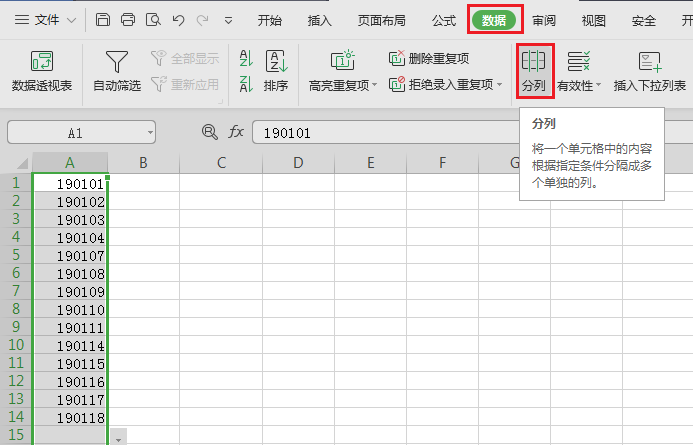693x445 pixels.
Task: Select row 10 header
Action: click(x=16, y=345)
